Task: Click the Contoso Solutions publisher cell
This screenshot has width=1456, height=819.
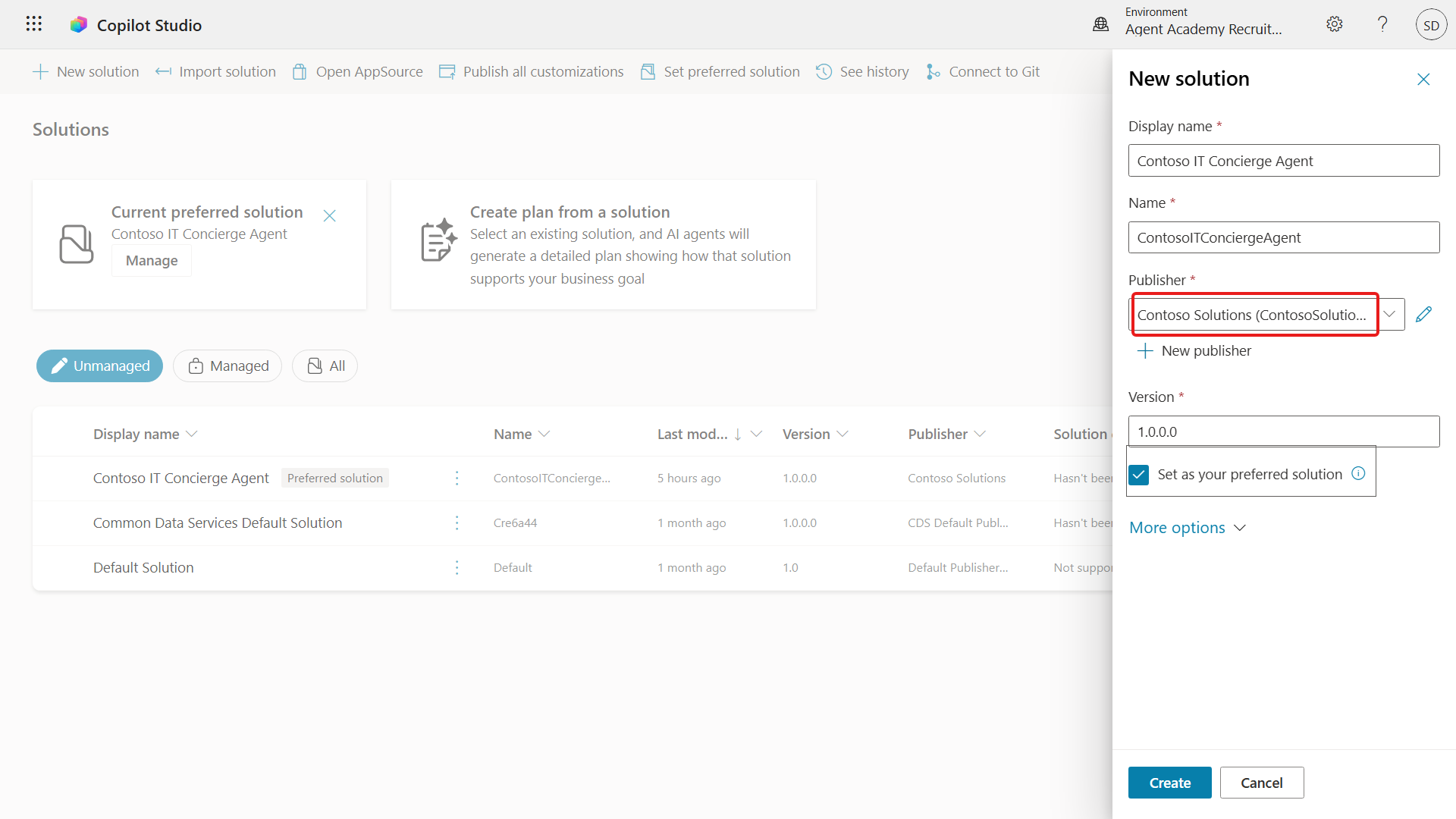Action: (x=956, y=478)
